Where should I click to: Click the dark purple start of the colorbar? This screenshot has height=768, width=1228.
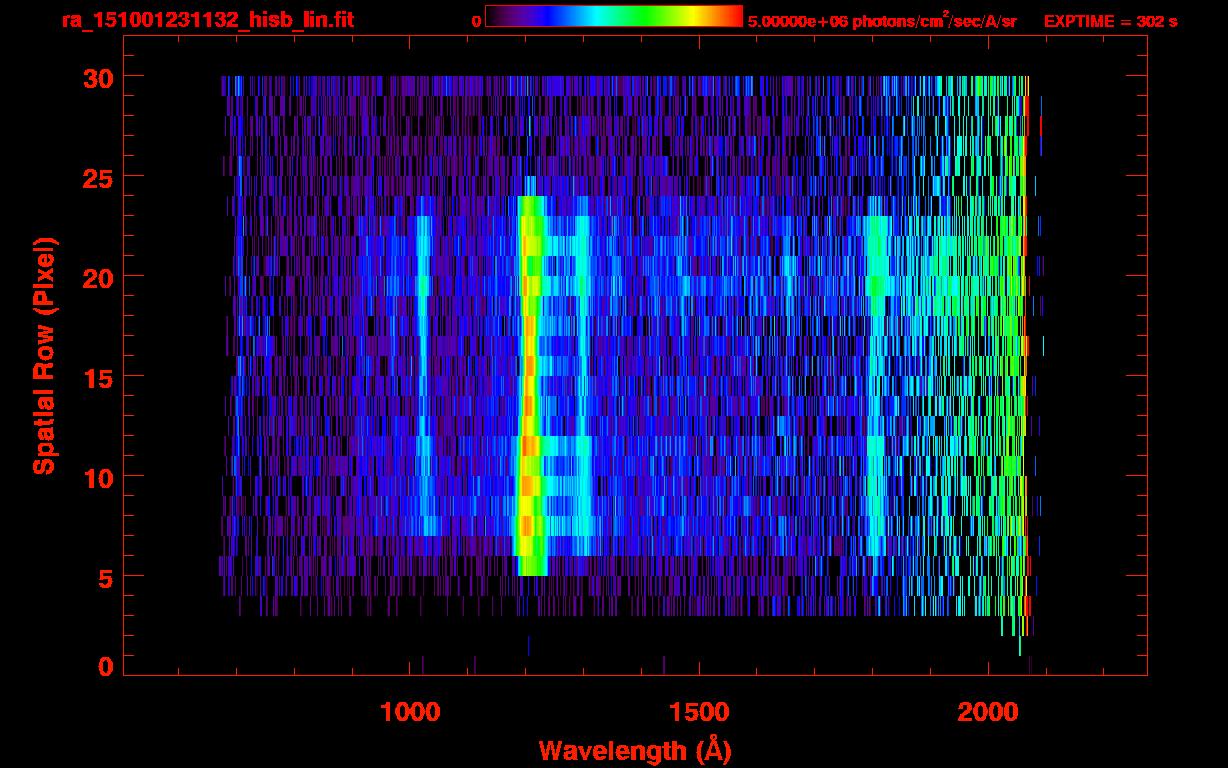(495, 17)
